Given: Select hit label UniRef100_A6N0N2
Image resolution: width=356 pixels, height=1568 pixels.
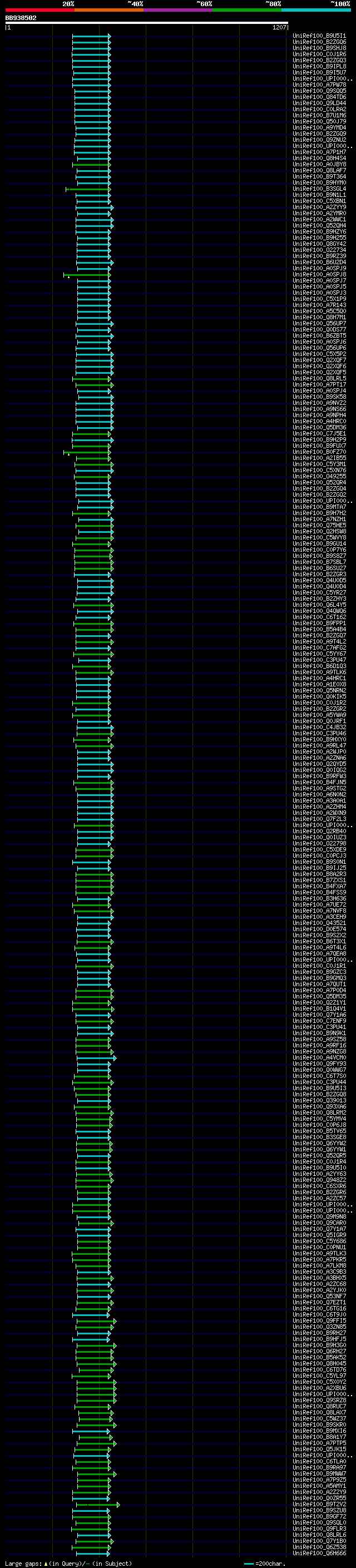Looking at the screenshot, I should 319,795.
